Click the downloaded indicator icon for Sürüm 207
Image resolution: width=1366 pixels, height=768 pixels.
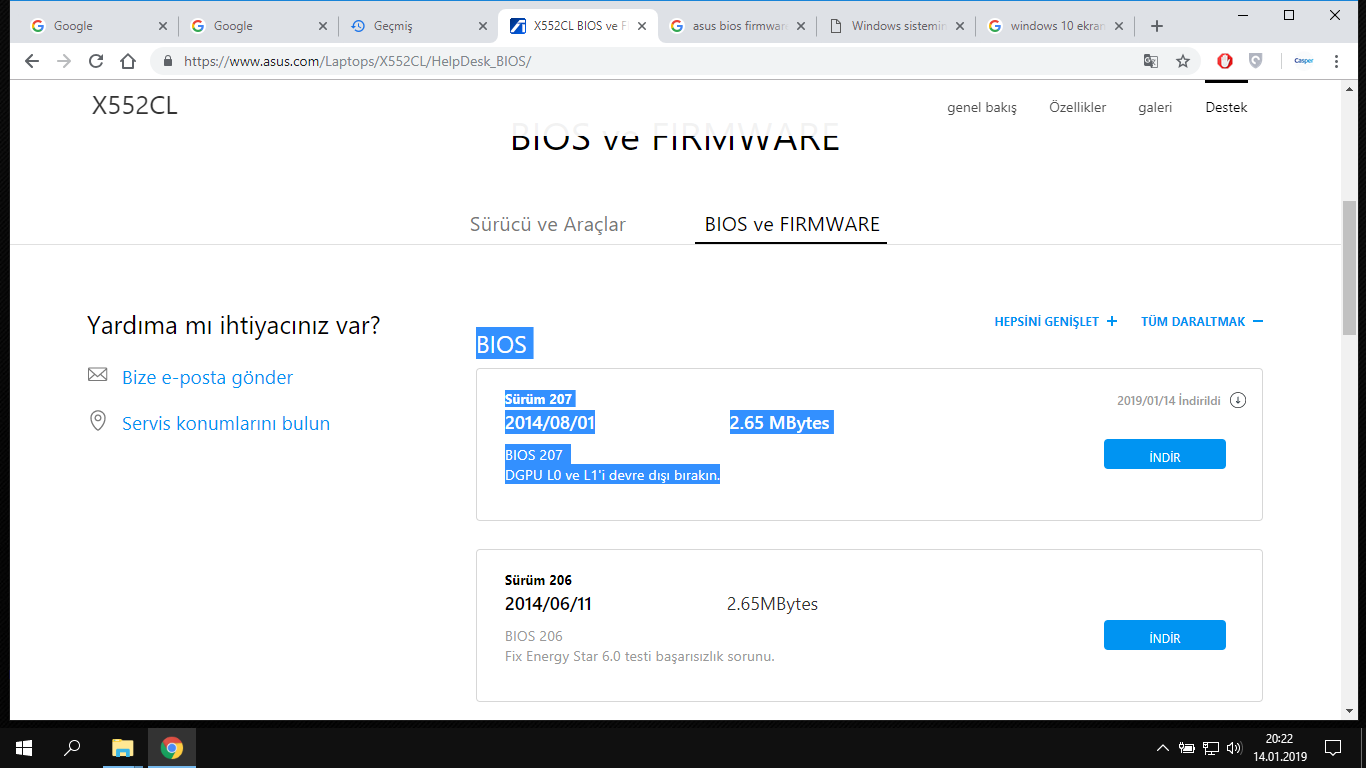pos(1238,400)
